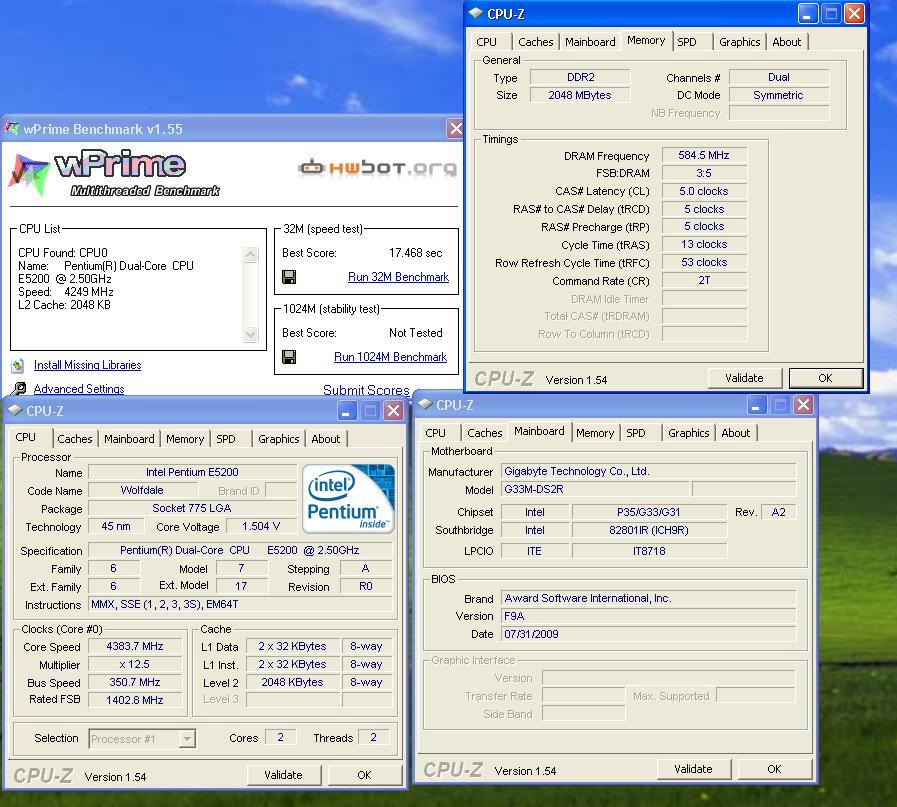
Task: Click the CPU-Z title icon of Memory window
Action: [x=475, y=13]
